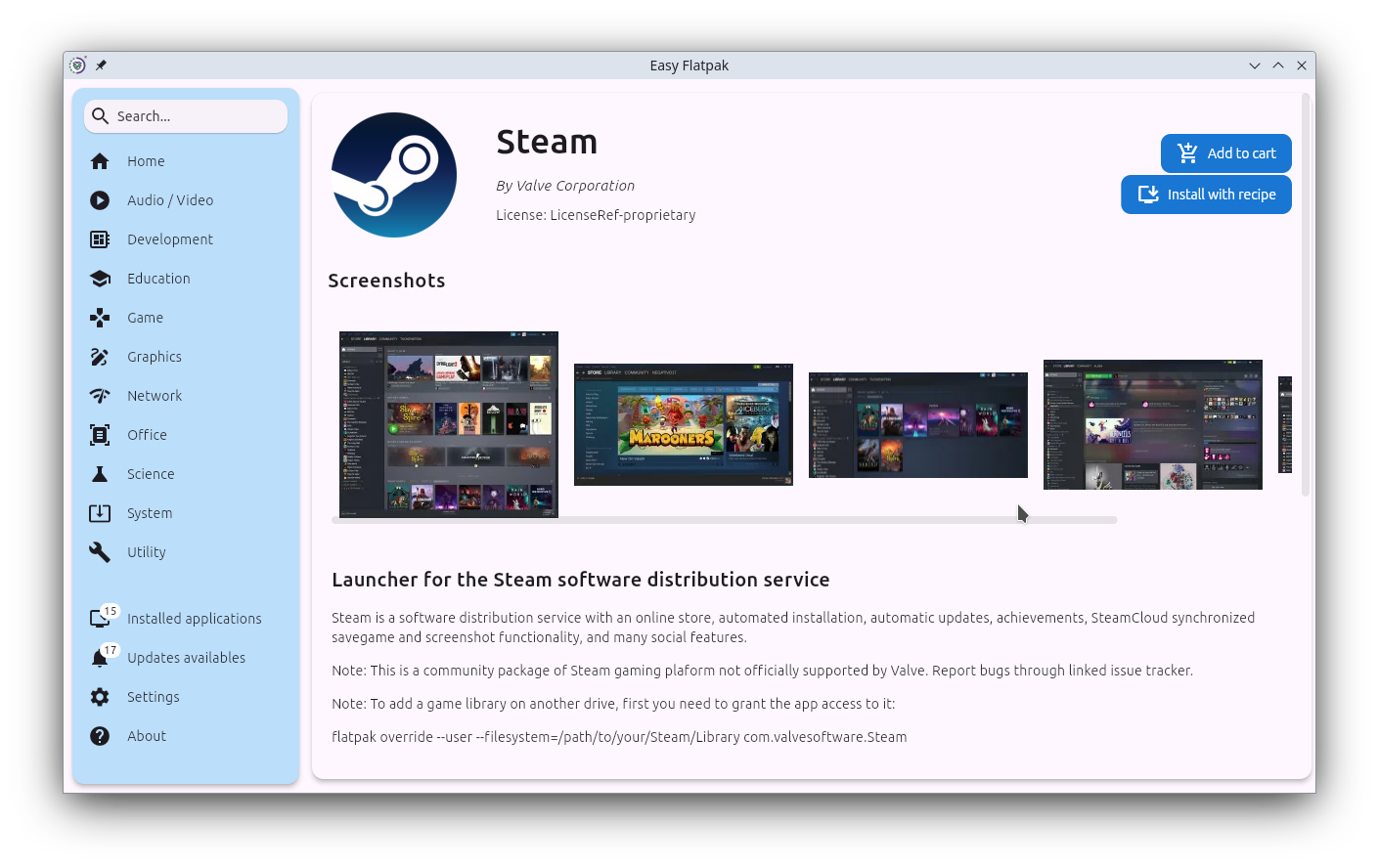1379x868 pixels.
Task: Click the Easy Flatpak app icon in title bar
Action: 78,65
